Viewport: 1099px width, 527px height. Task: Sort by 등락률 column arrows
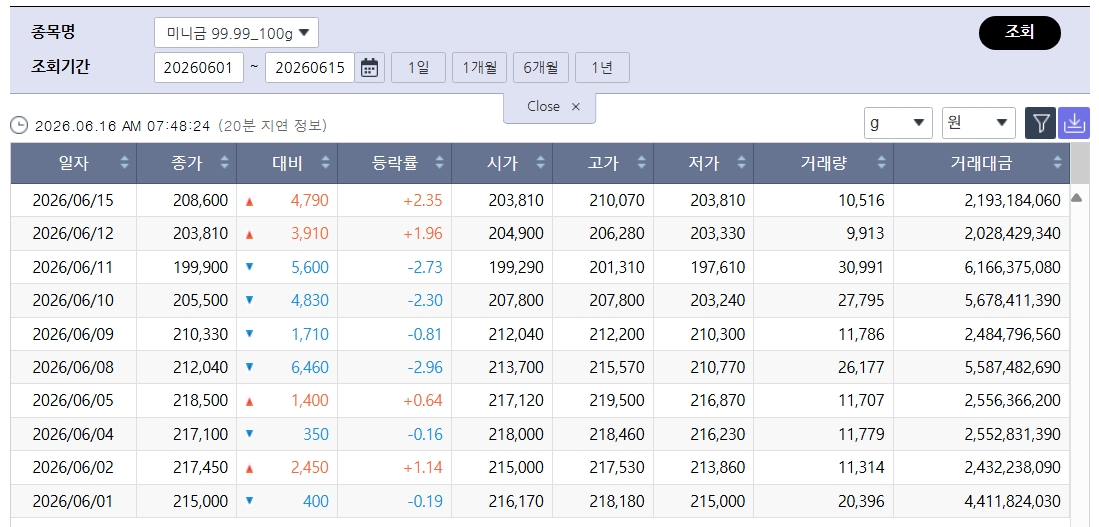click(439, 163)
